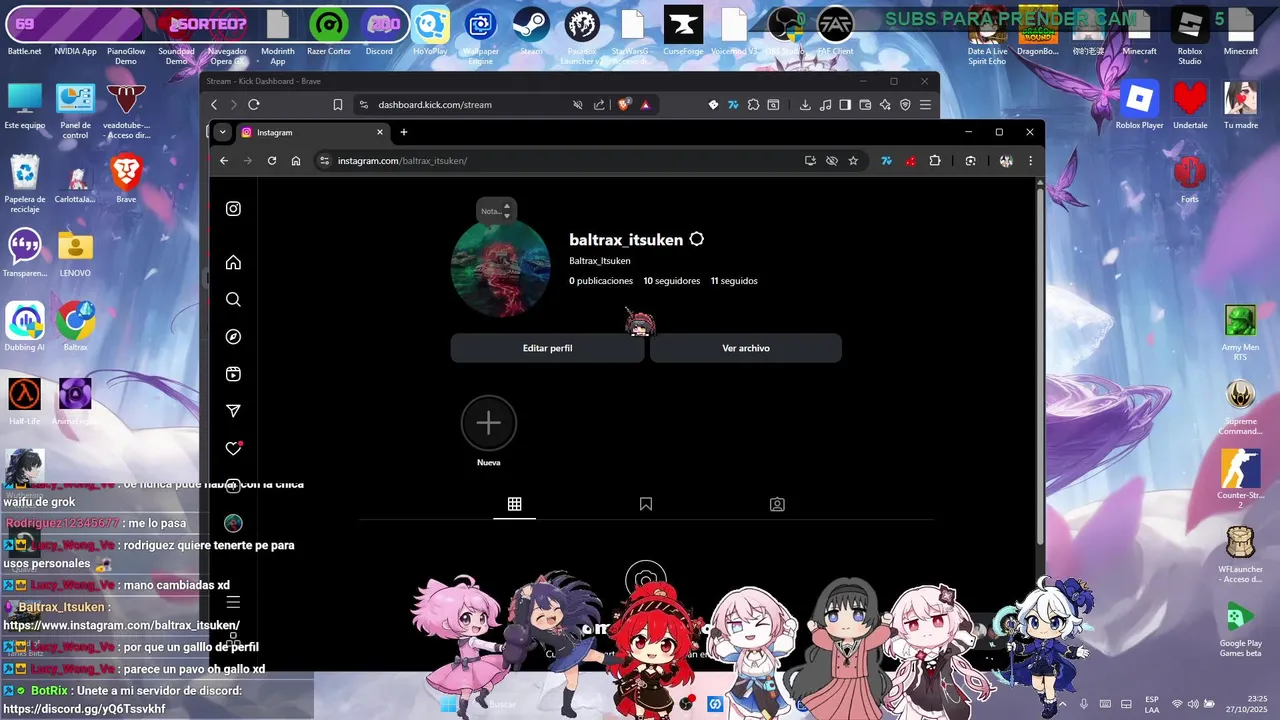Open Brave VPN icon
The width and height of the screenshot is (1280, 720).
[905, 104]
